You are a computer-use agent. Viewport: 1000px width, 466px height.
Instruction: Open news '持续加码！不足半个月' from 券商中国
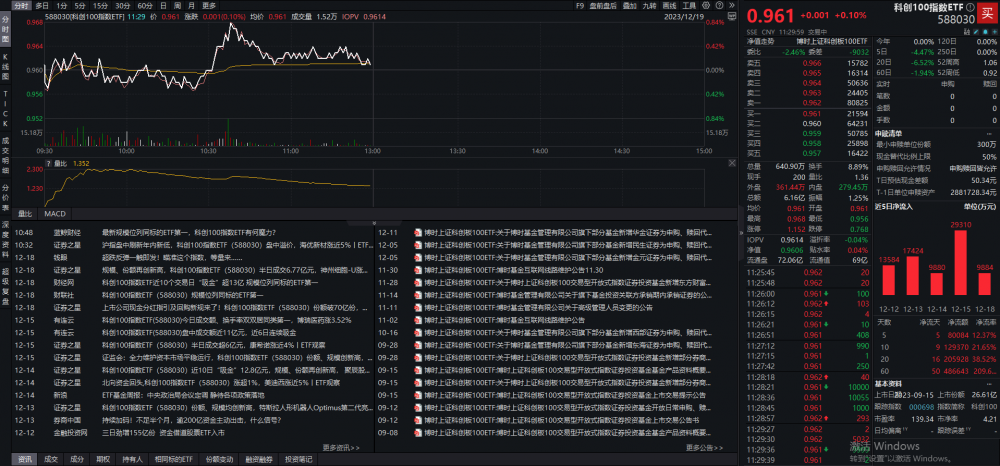191,420
